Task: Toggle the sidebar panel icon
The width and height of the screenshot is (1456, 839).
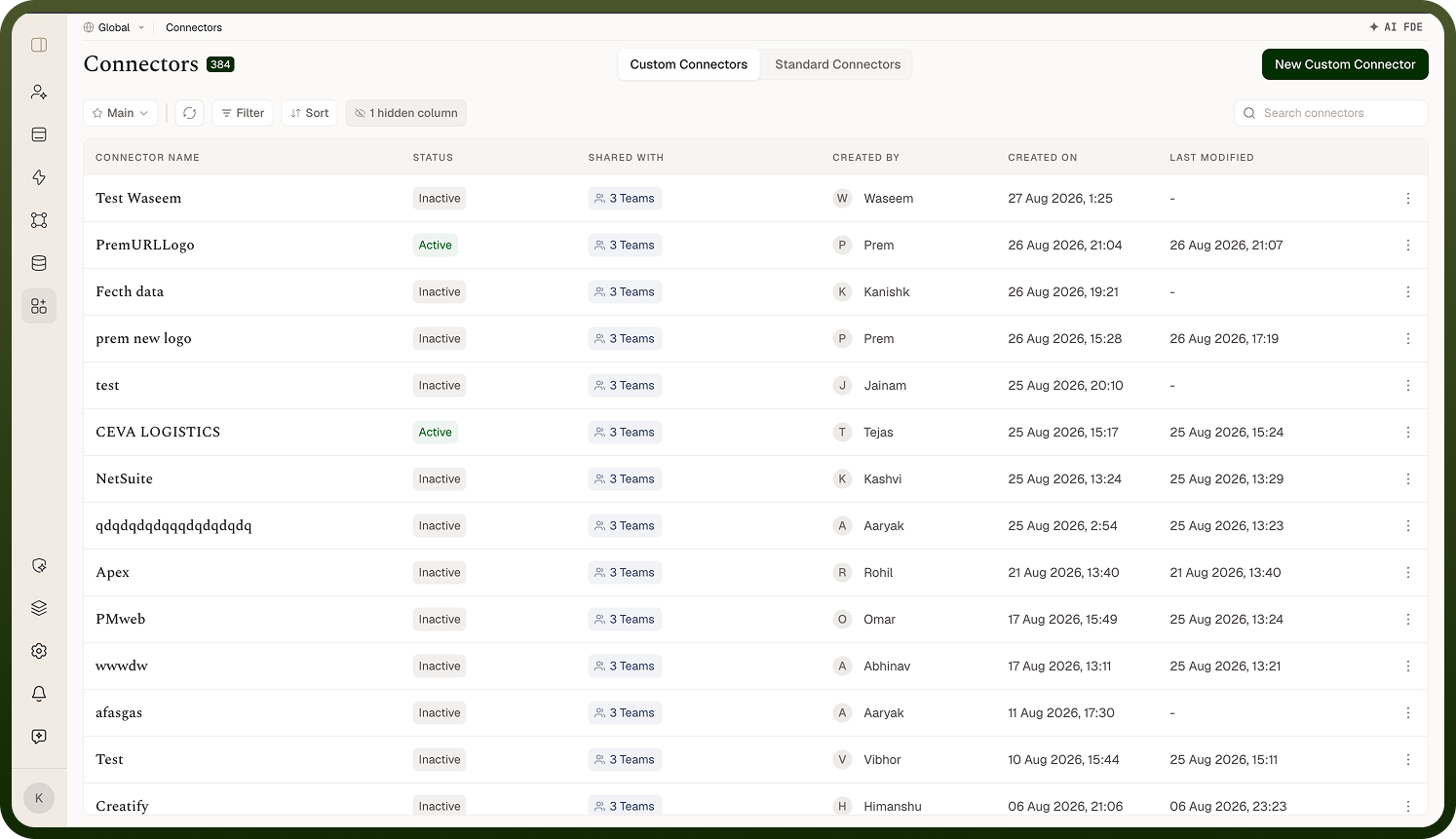Action: tap(39, 45)
